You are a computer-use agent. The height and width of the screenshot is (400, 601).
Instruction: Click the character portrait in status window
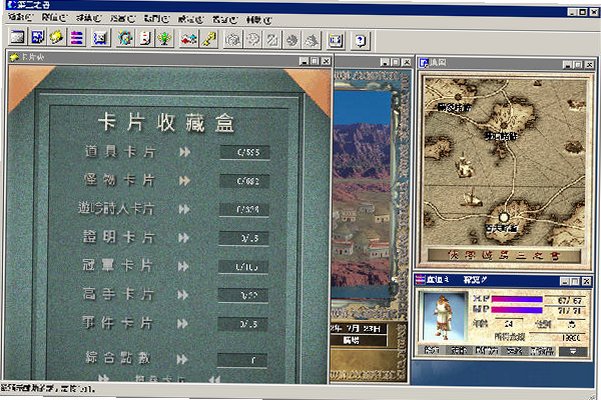click(x=443, y=317)
